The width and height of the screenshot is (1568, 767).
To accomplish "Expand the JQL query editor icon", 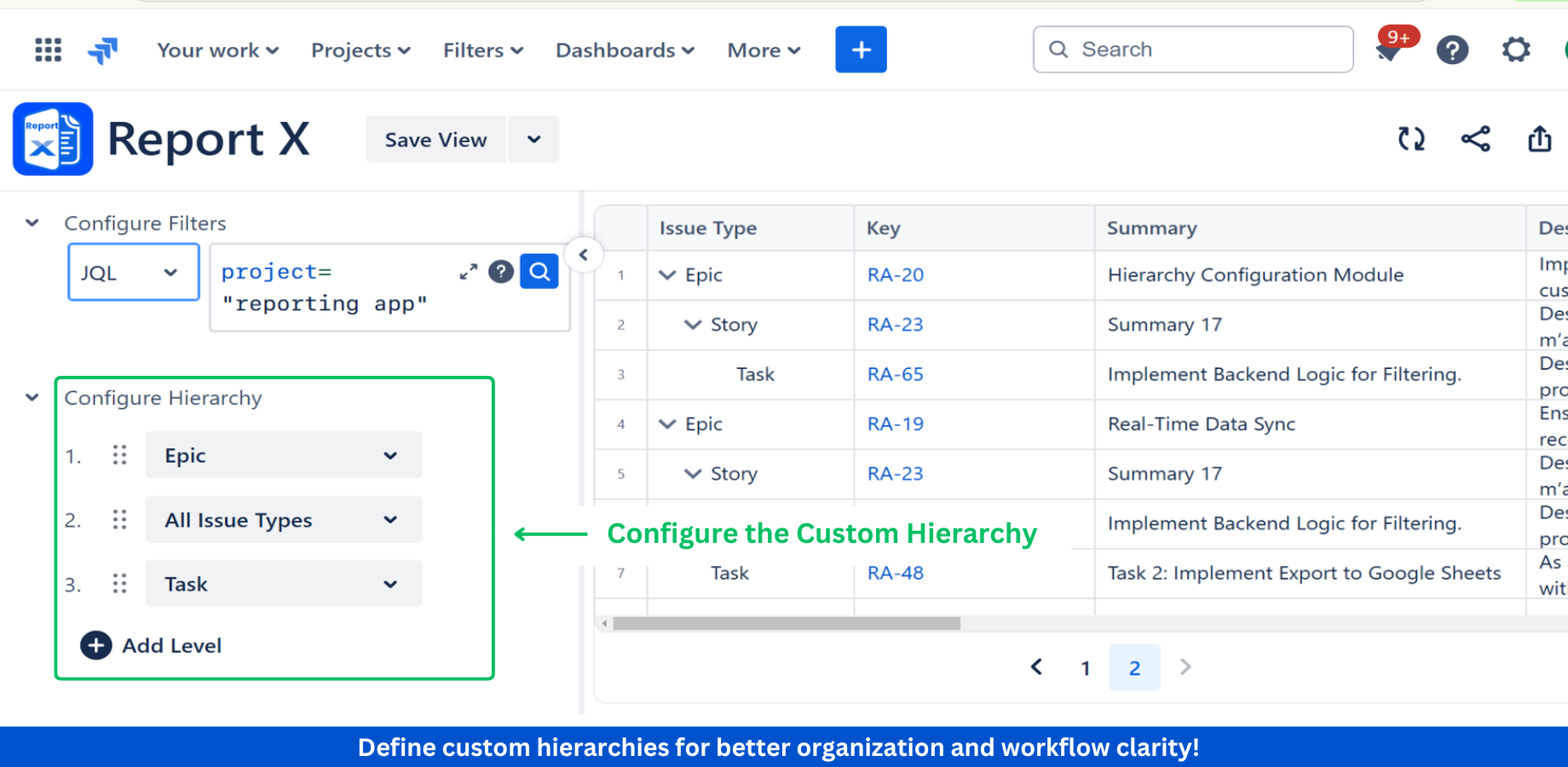I will click(468, 272).
